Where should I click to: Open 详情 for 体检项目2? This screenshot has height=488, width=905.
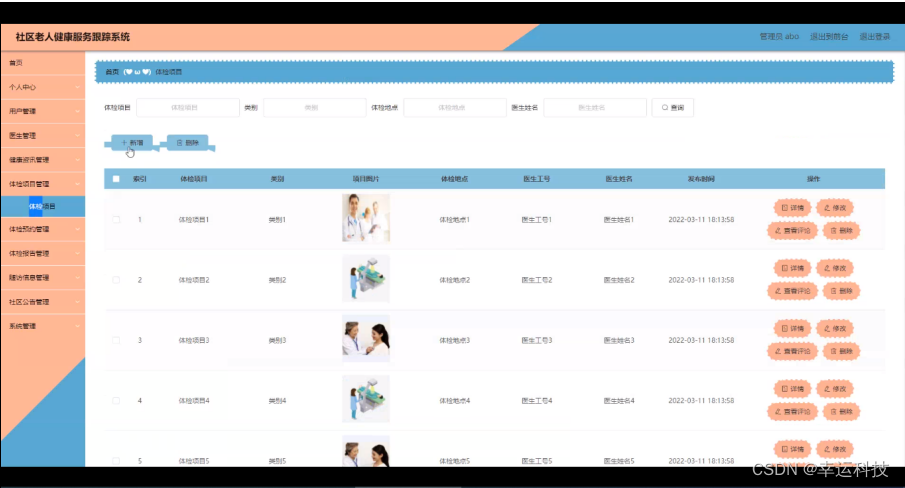click(x=792, y=268)
